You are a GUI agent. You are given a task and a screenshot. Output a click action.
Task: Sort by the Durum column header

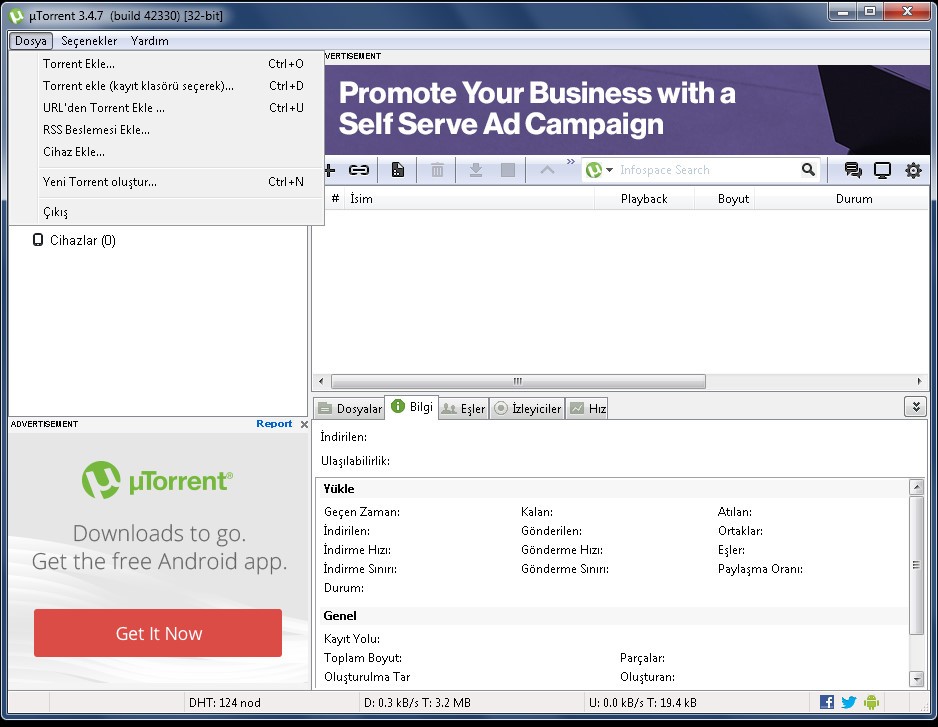[x=842, y=199]
